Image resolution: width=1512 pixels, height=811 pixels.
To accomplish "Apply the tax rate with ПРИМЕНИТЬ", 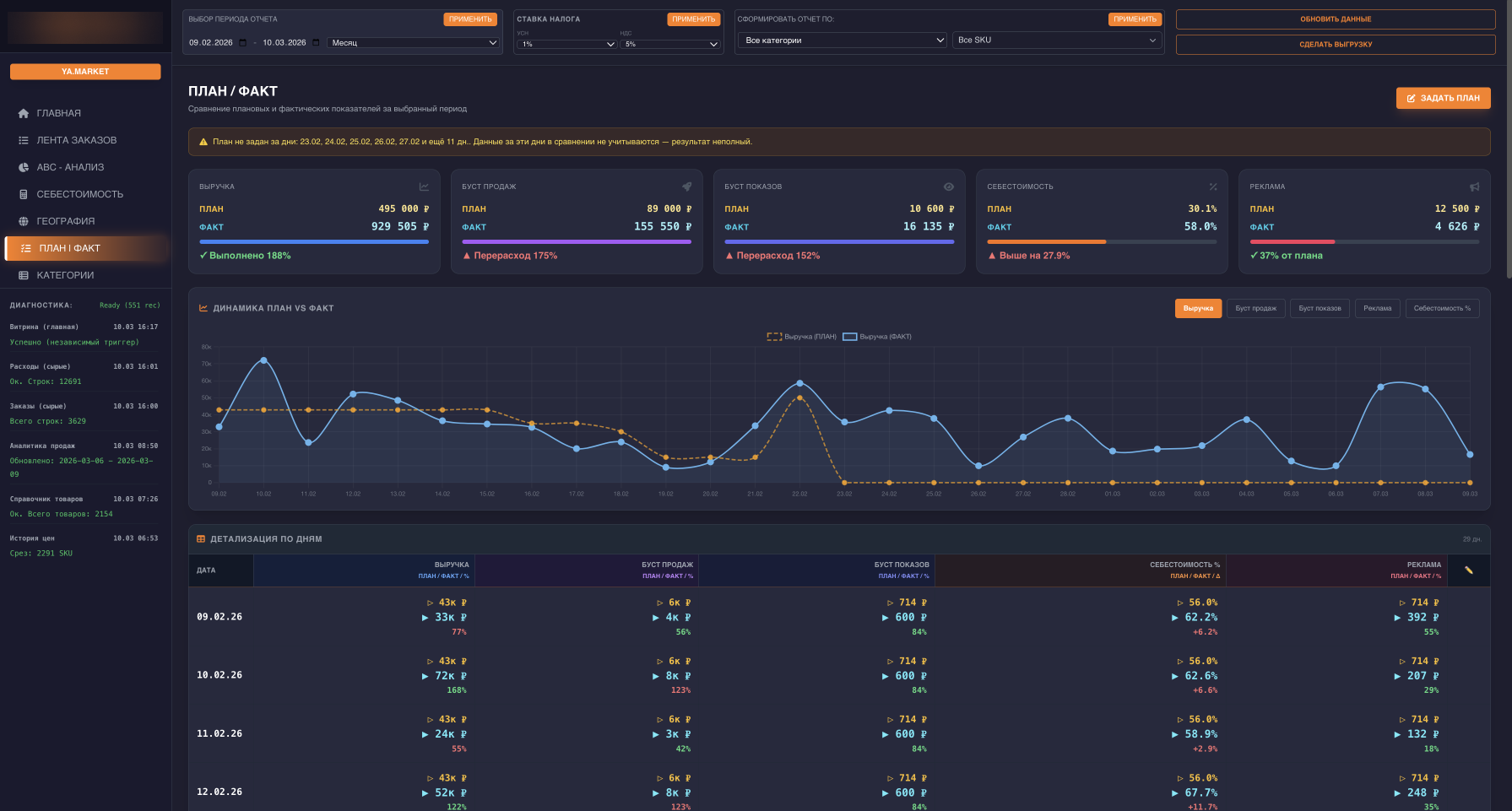I will (x=693, y=19).
